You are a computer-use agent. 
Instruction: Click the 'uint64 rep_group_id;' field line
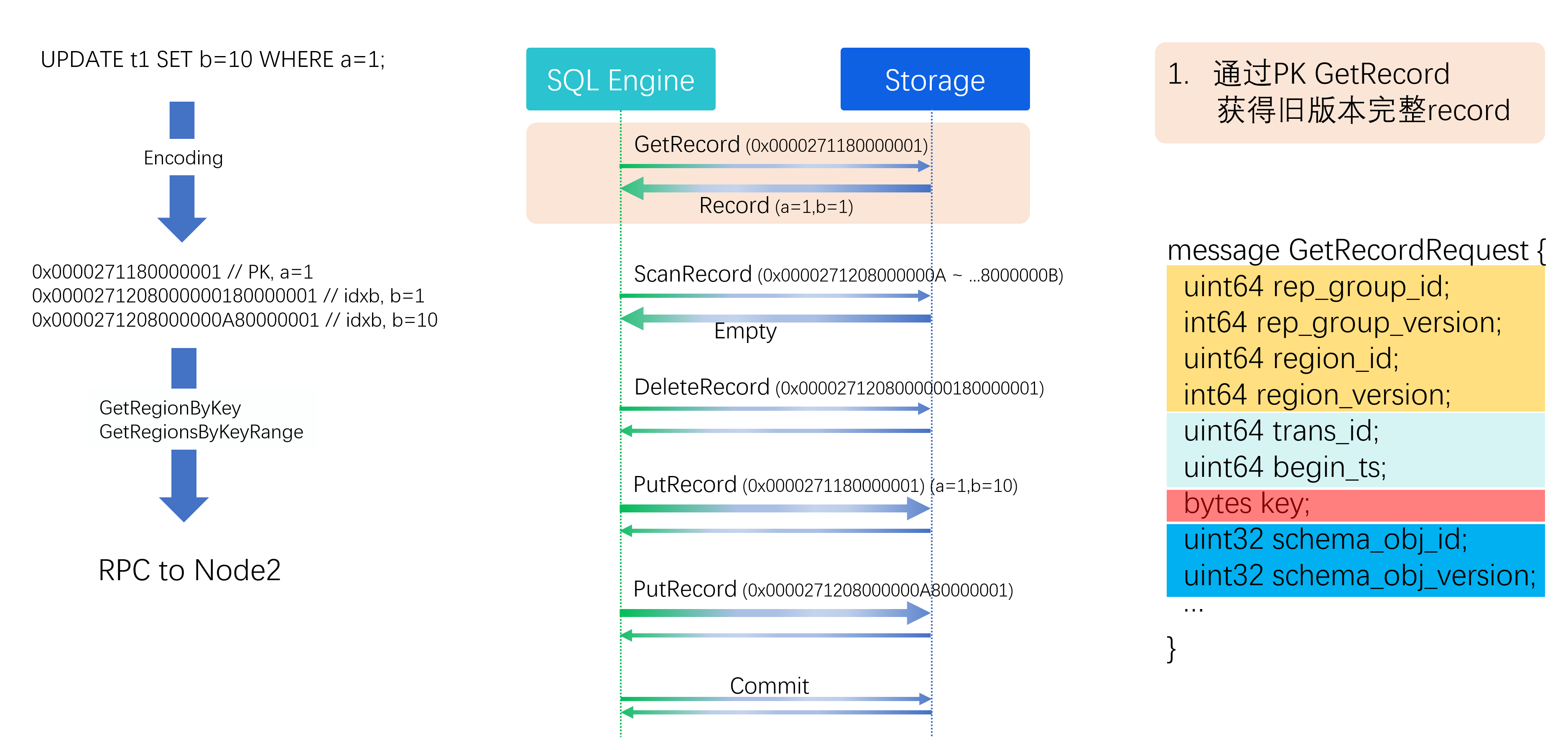click(1317, 287)
